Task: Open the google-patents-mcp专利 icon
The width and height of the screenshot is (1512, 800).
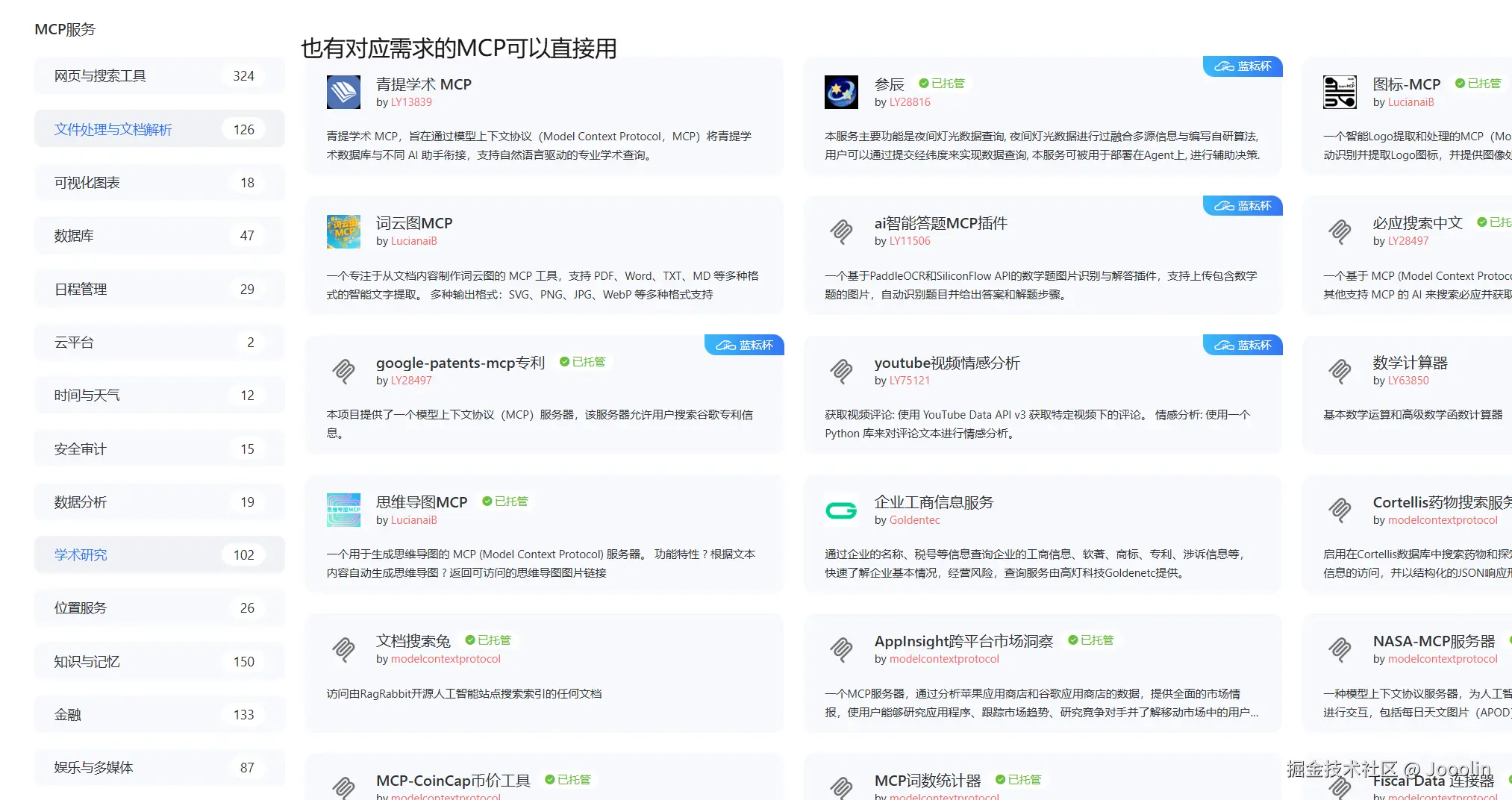Action: (343, 371)
